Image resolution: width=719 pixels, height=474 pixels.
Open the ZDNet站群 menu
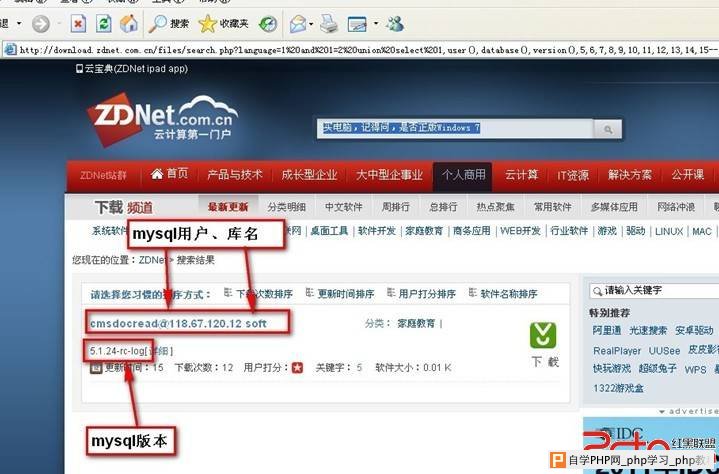pos(103,176)
